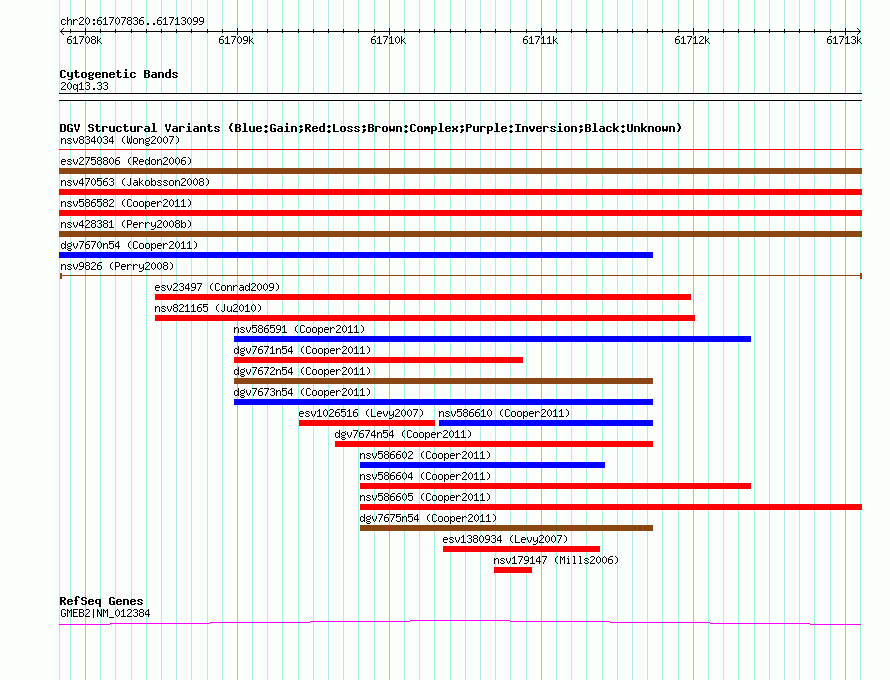Click the nsv179147 (Mills2006) label
The image size is (890, 680).
[556, 560]
